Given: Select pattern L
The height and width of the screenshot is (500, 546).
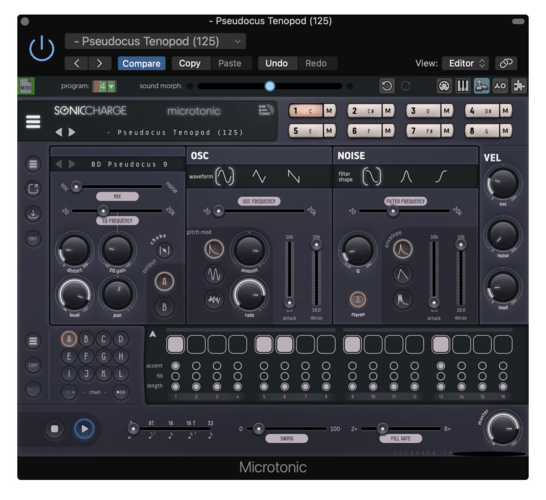Looking at the screenshot, I should 120,374.
